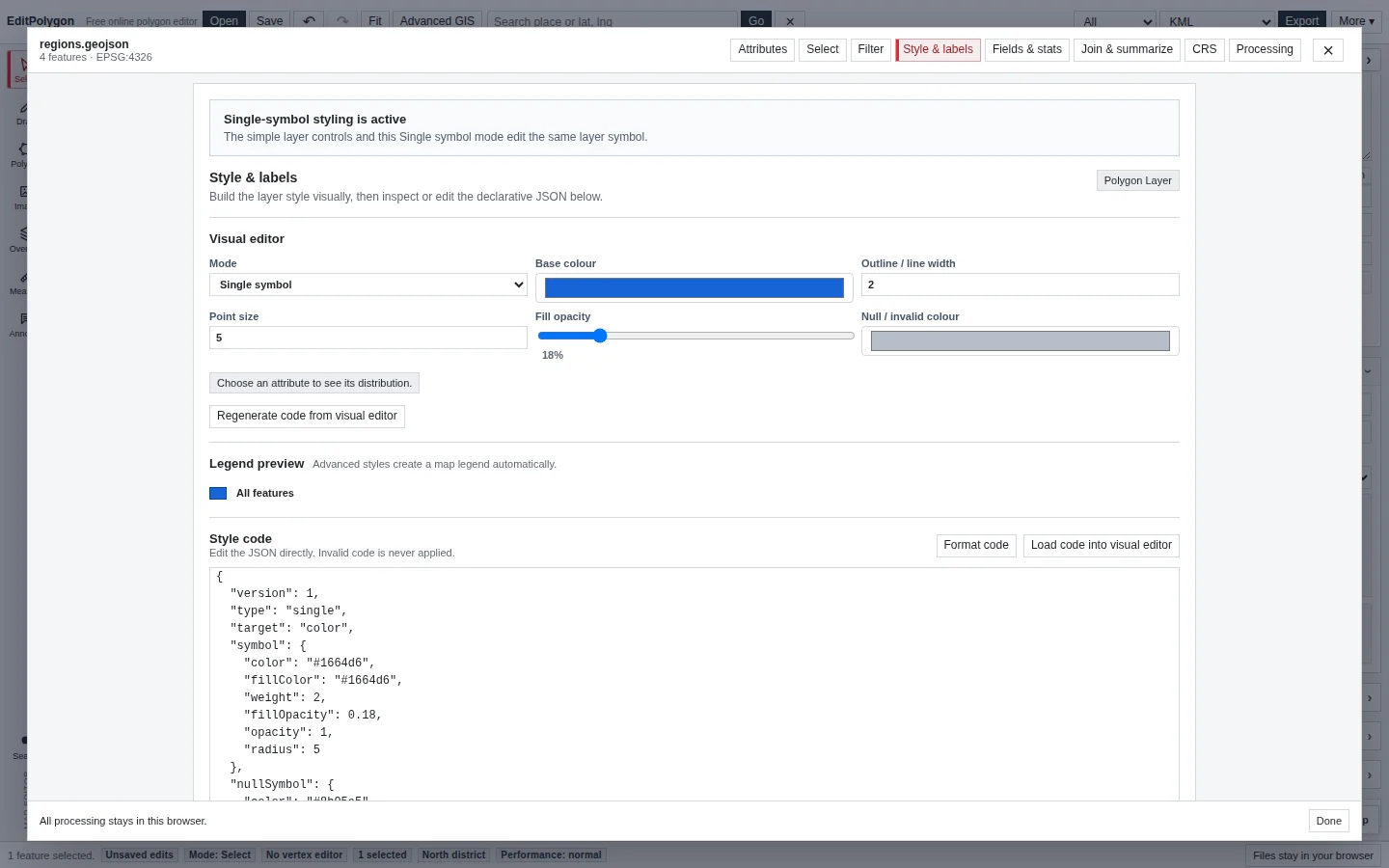Click the blue All features legend swatch

click(x=218, y=493)
